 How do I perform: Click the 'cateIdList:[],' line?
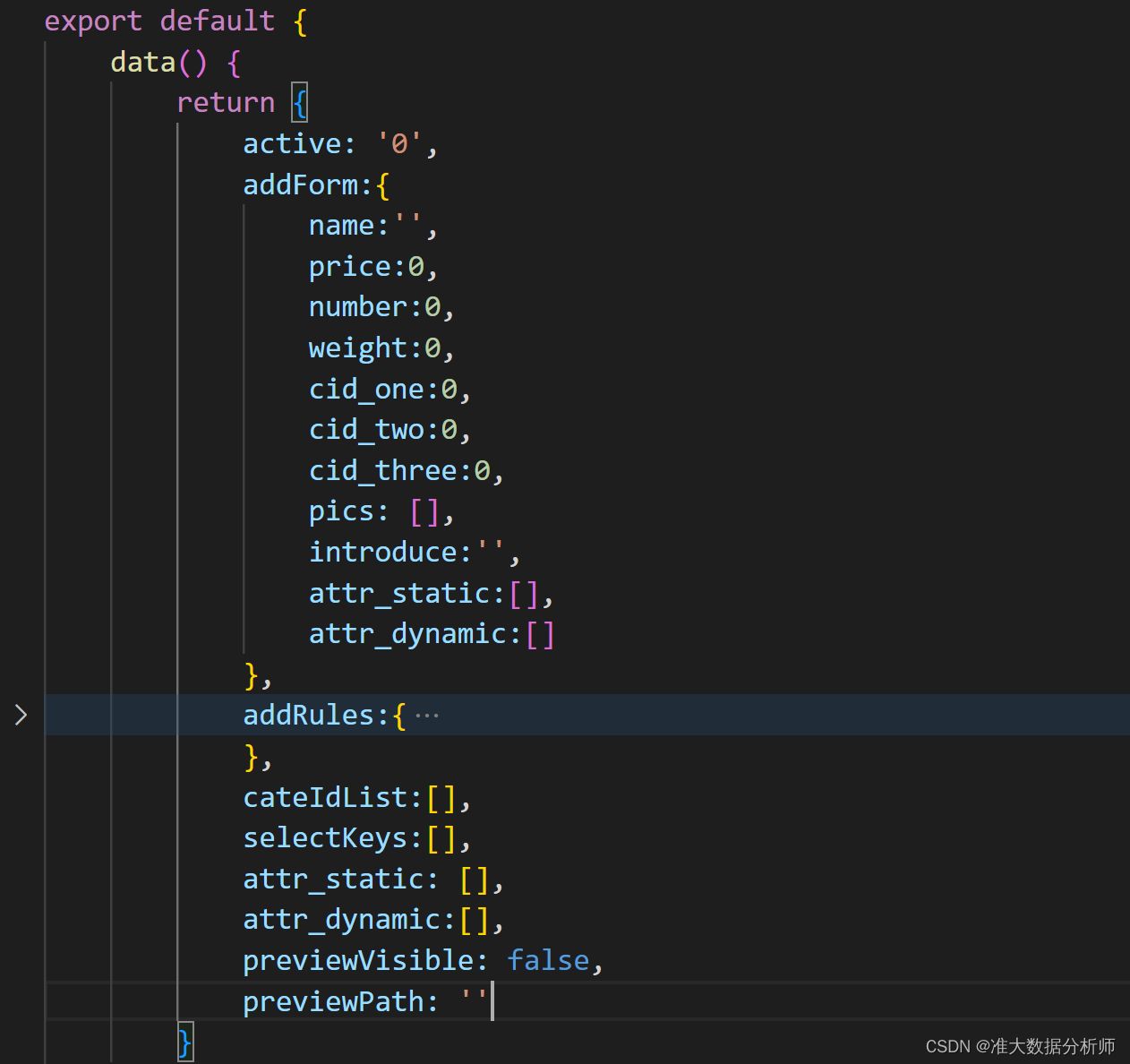(357, 797)
